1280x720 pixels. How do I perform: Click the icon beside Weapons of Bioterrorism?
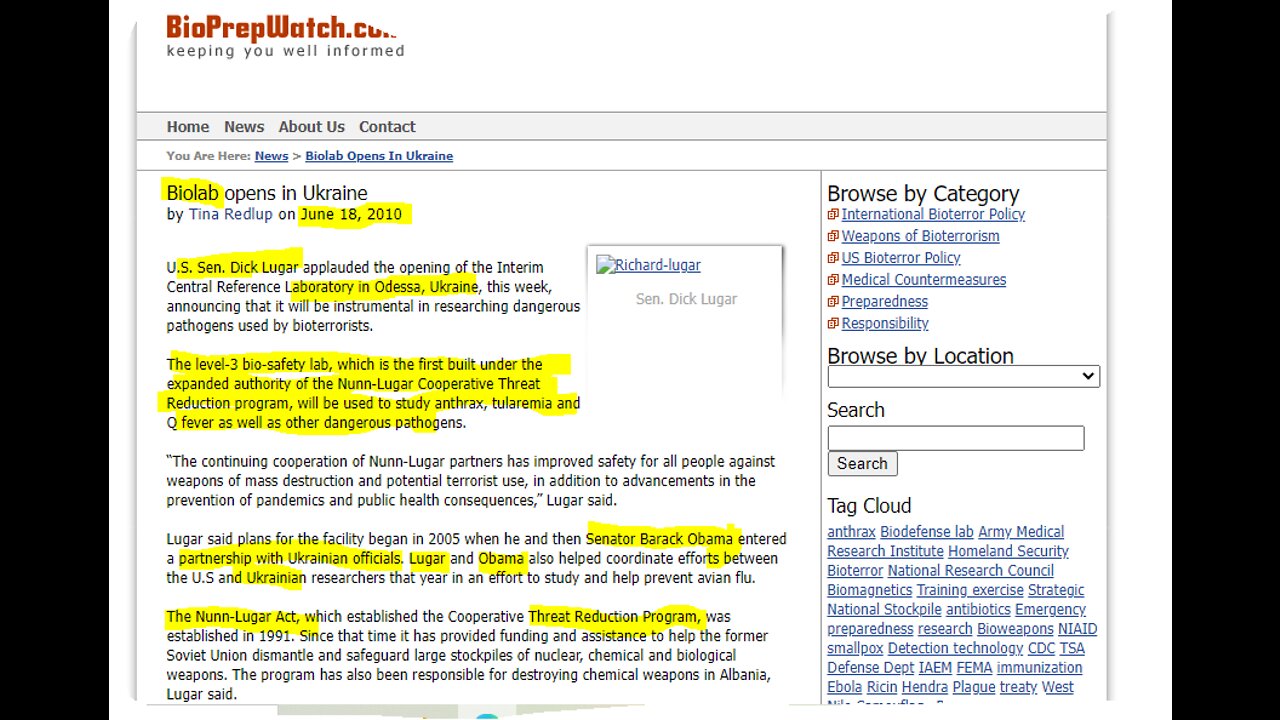833,236
